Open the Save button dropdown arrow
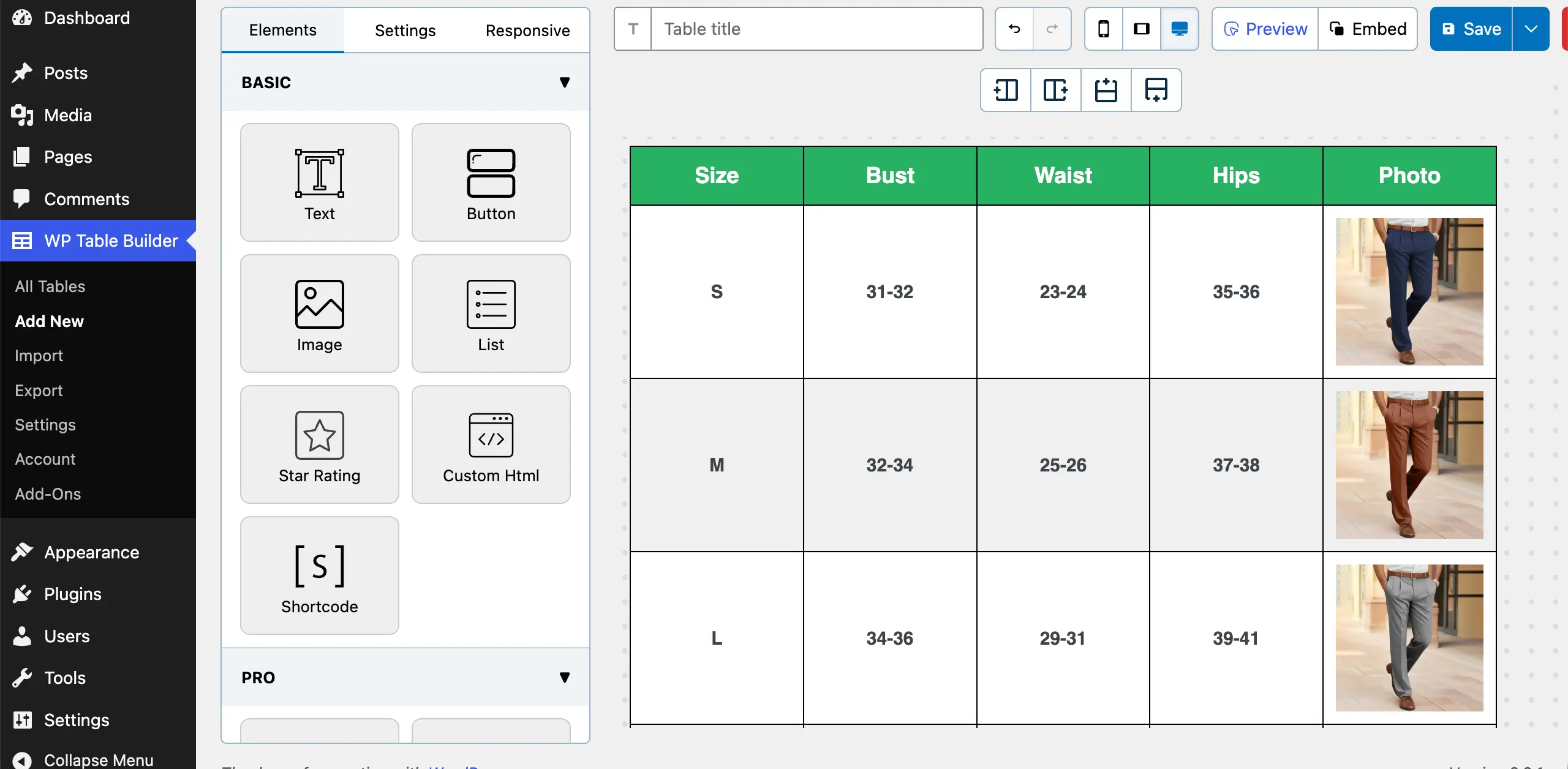 (1531, 28)
